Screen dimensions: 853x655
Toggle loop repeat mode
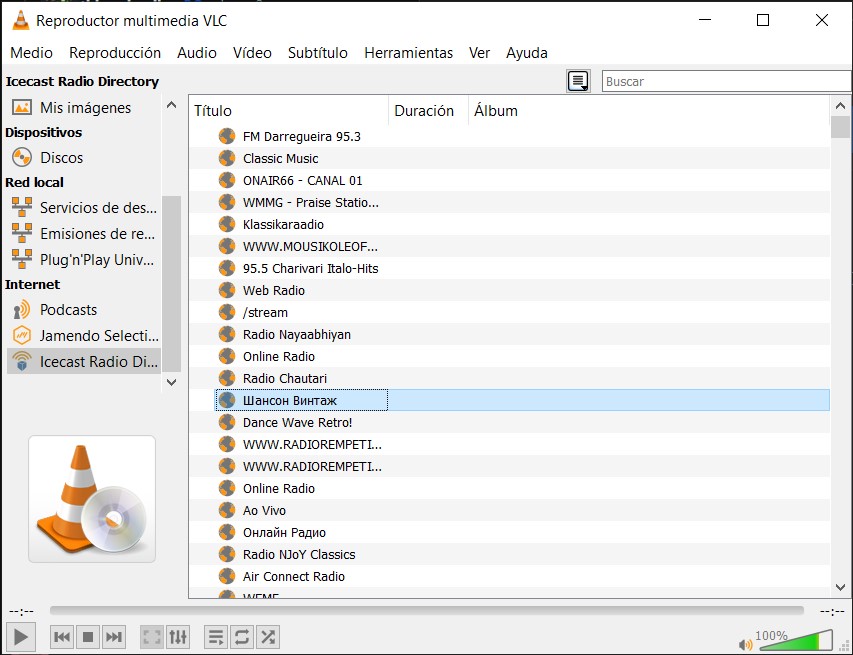(242, 637)
